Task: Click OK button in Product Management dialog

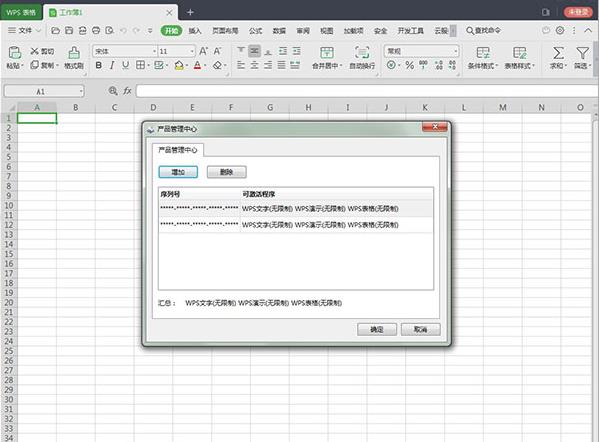Action: [x=377, y=329]
